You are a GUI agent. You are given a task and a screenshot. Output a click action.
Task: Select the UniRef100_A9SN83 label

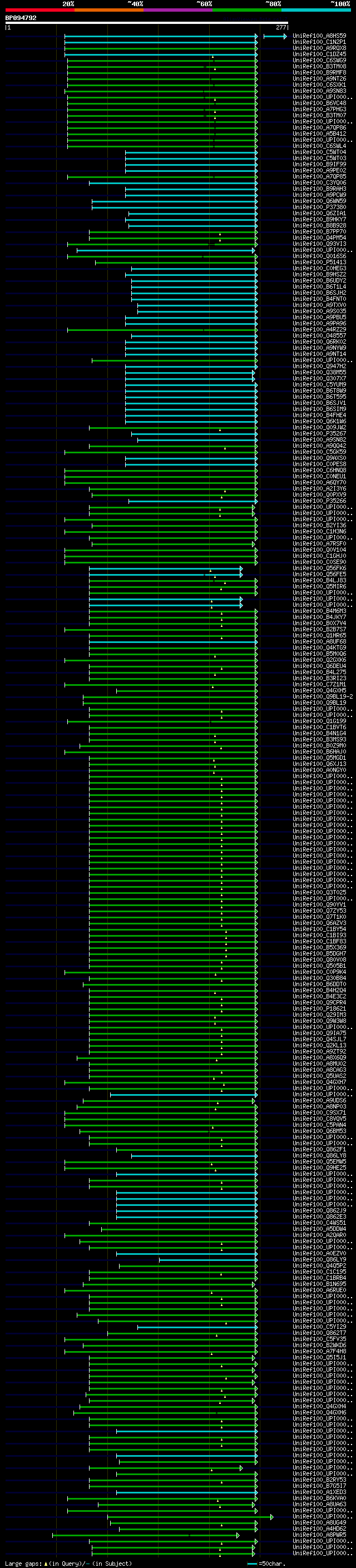[319, 91]
